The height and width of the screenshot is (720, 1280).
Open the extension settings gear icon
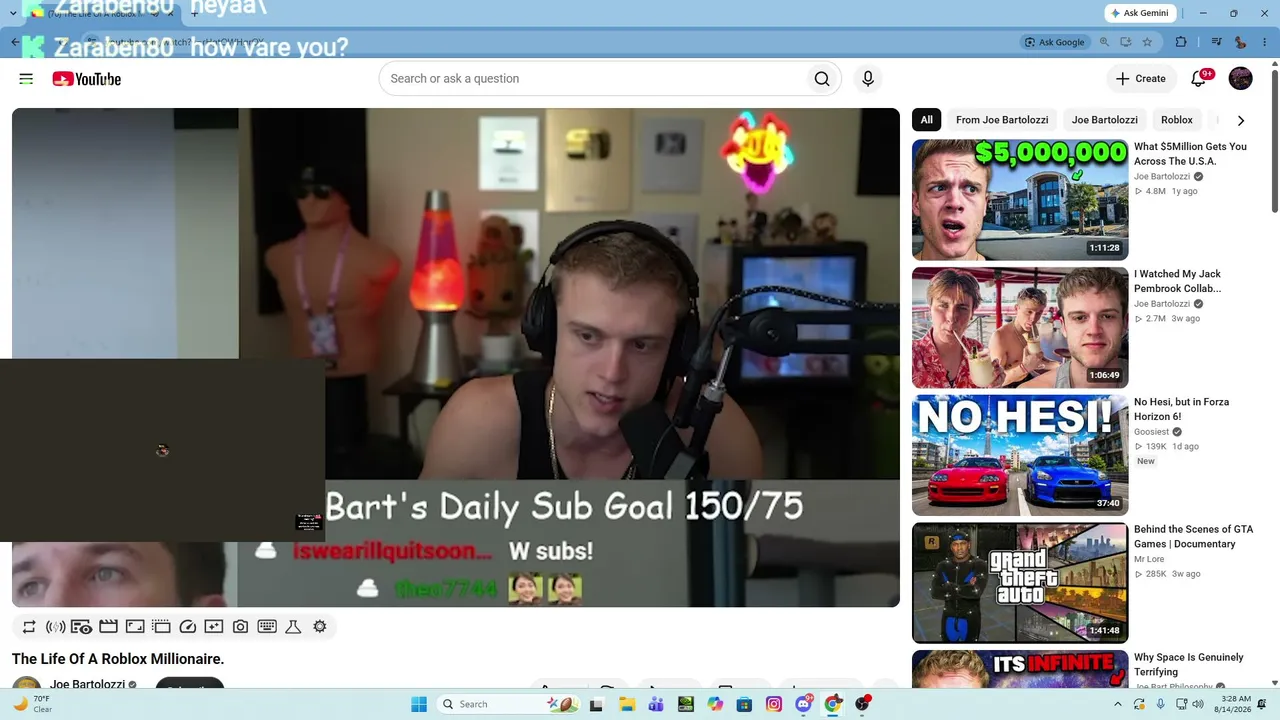(320, 627)
